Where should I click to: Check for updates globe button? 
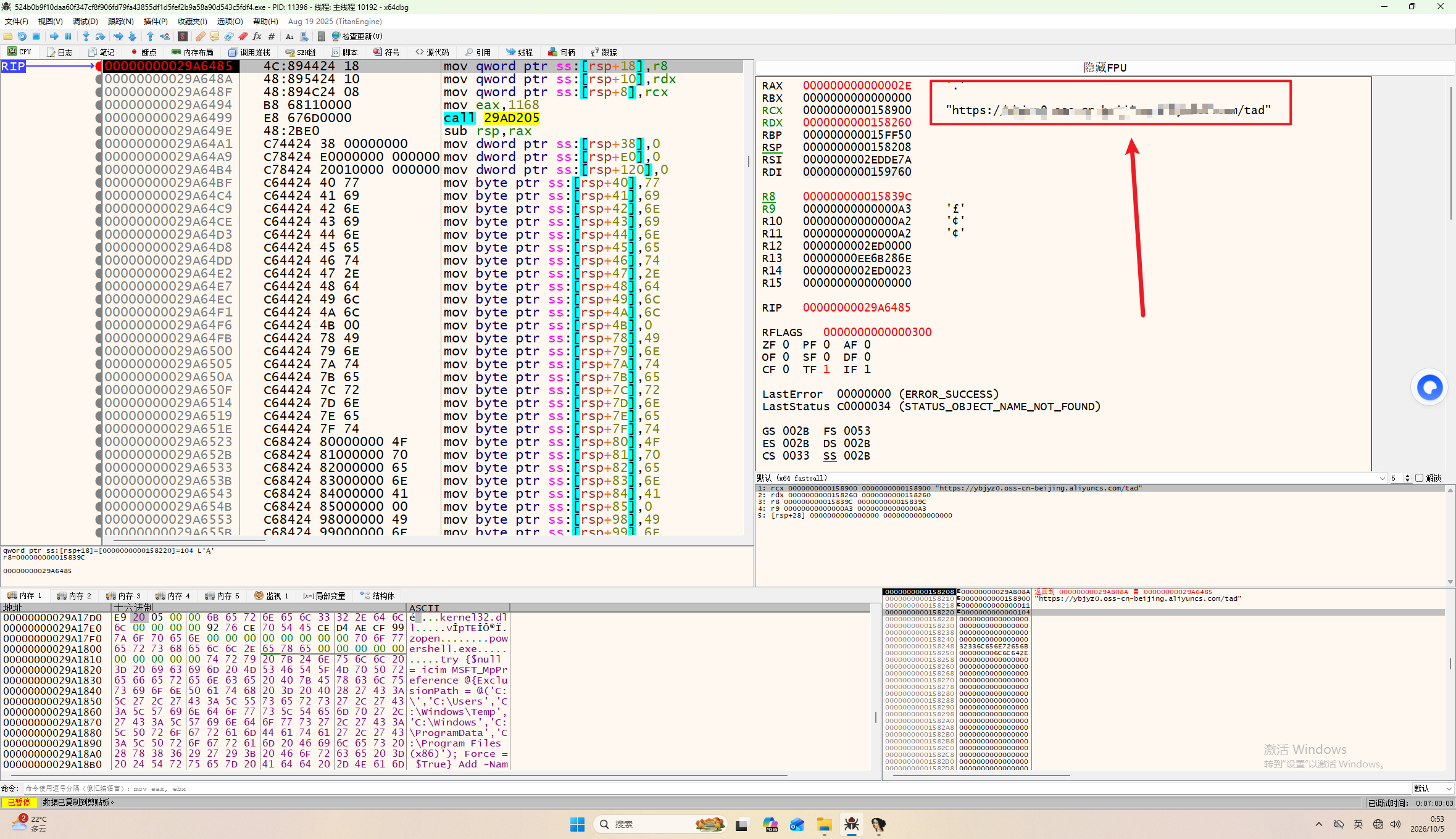click(x=357, y=36)
